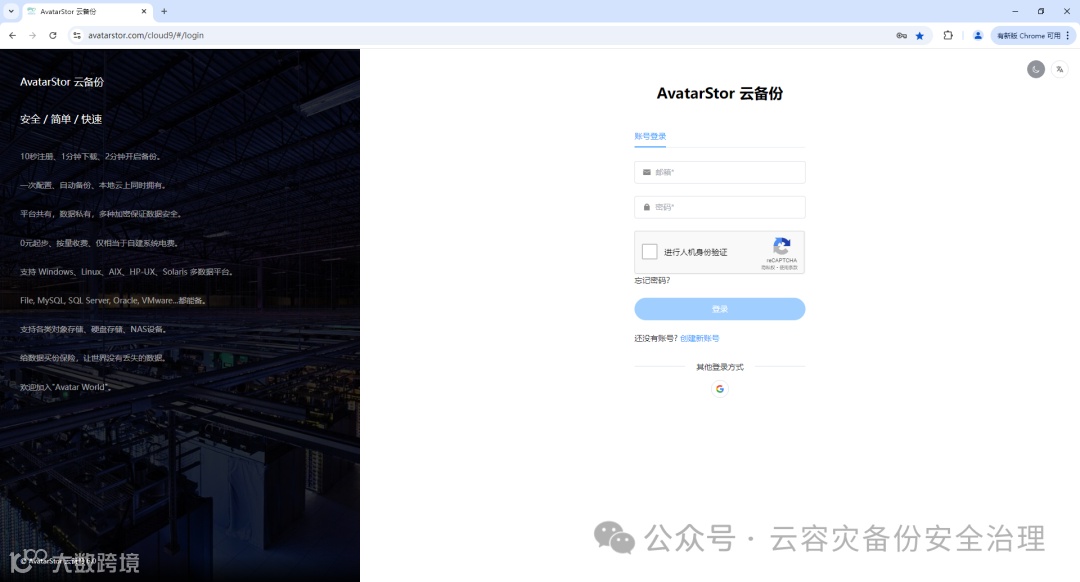Toggle dark mode moon icon
This screenshot has width=1080, height=582.
(1035, 69)
